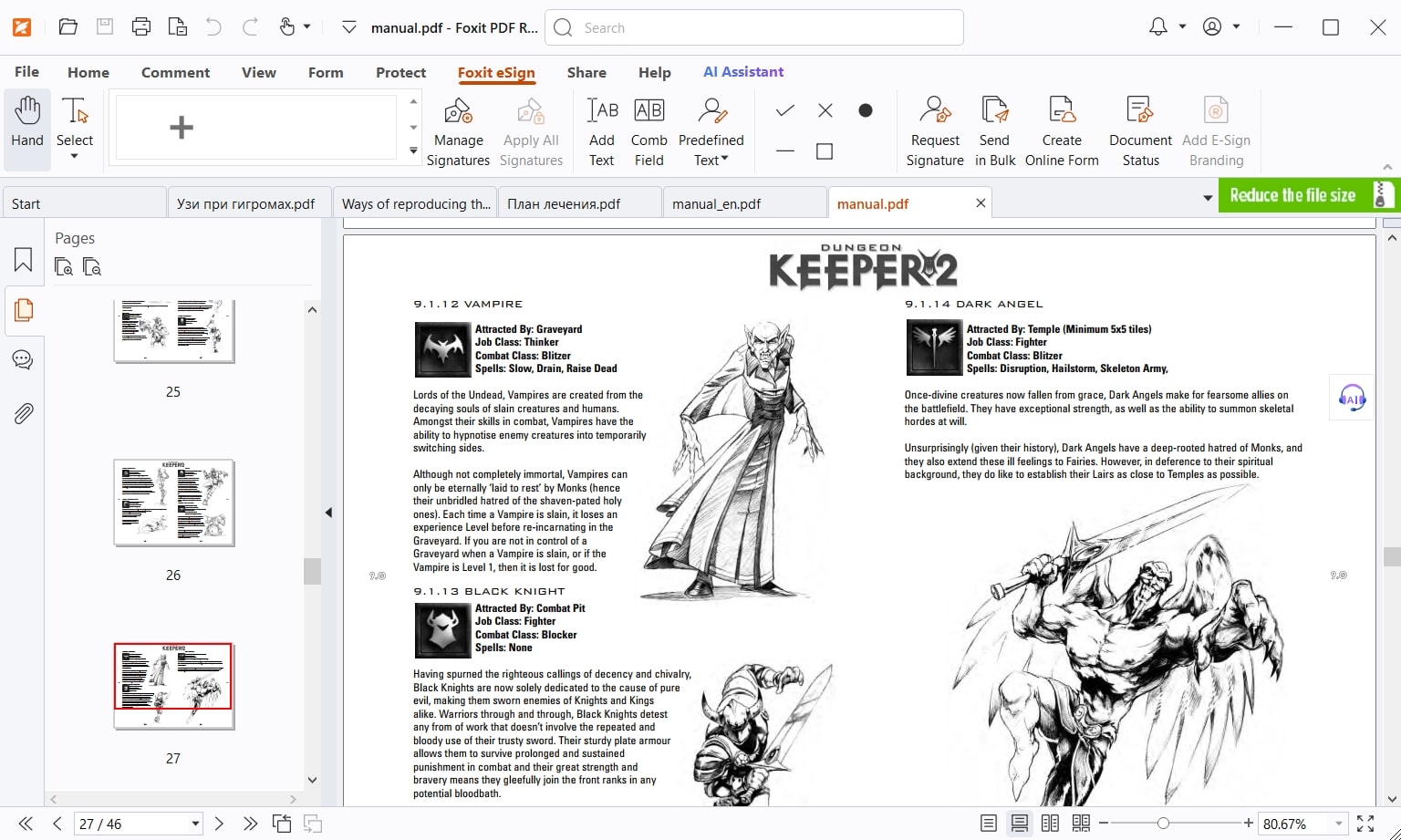Open zoom level dropdown 80.67%
The height and width of the screenshot is (840, 1401).
click(x=1338, y=824)
